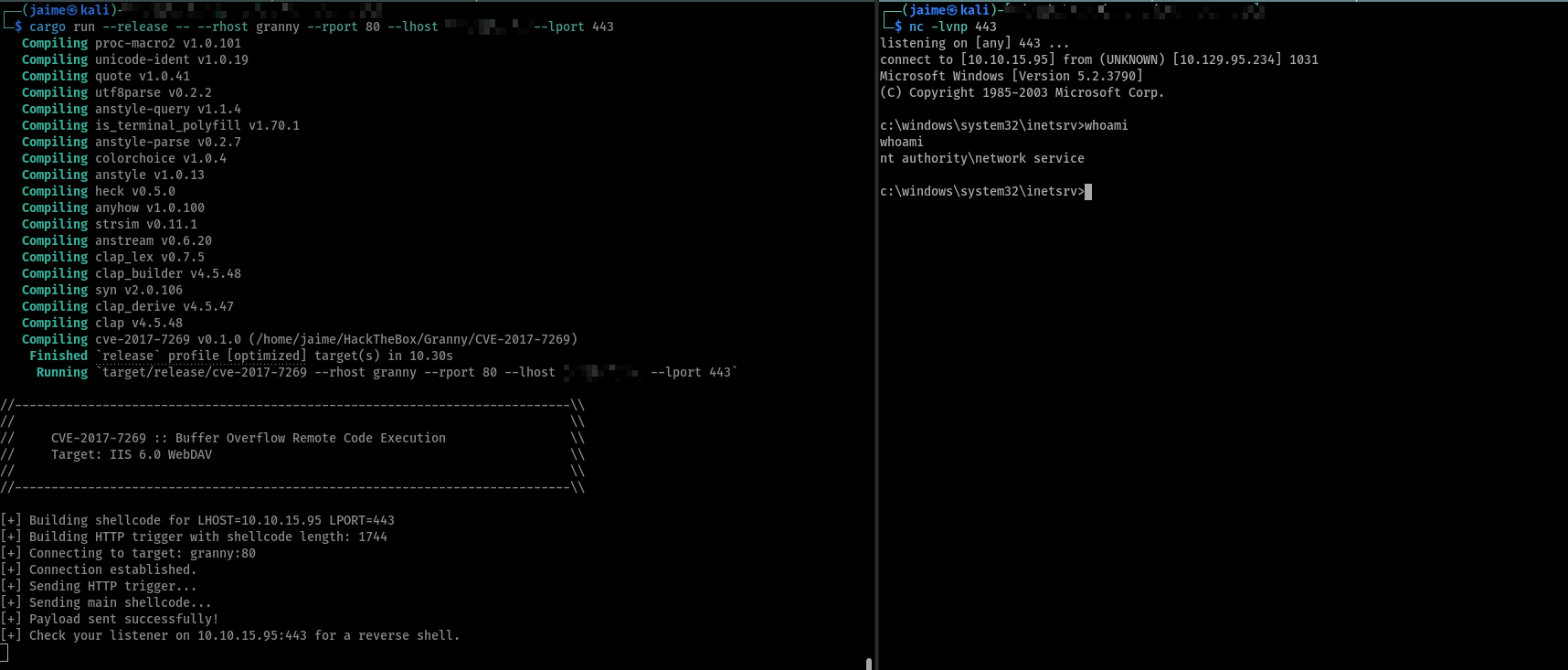1568x670 pixels.
Task: Select 'Compiling quote v1.0.41' output line
Action: click(106, 76)
